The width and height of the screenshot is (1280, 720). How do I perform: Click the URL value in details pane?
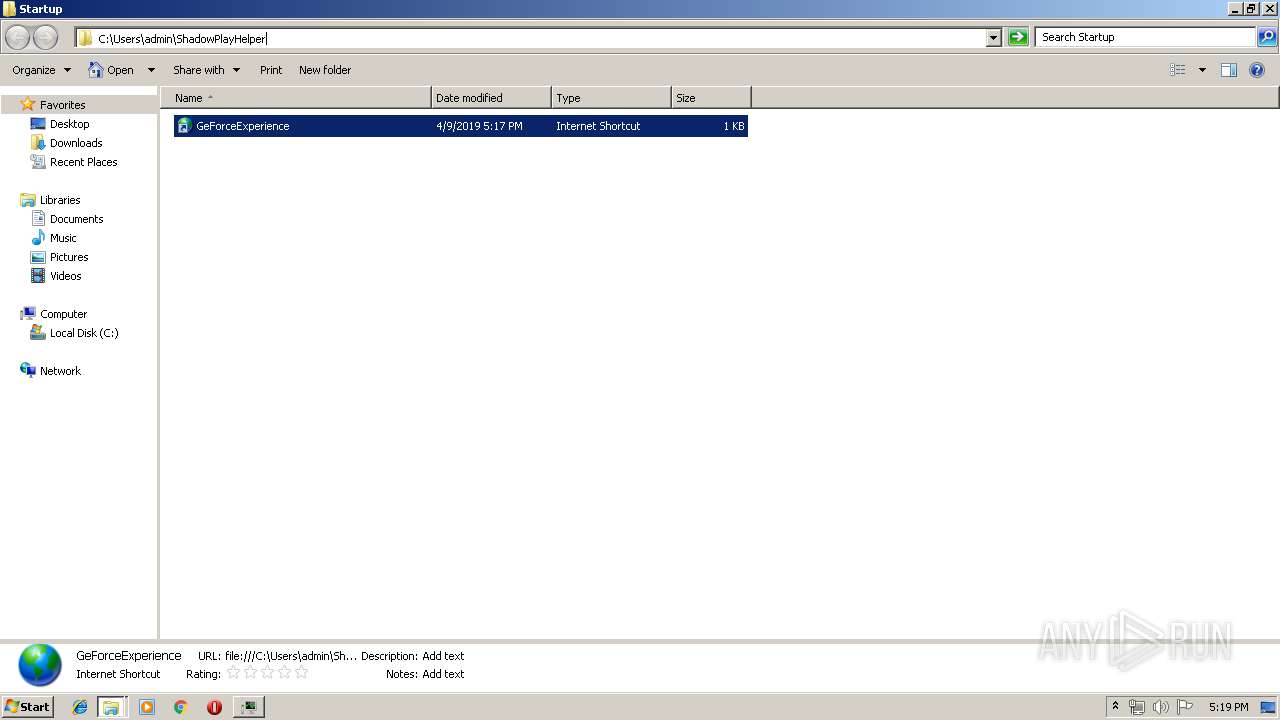click(291, 656)
